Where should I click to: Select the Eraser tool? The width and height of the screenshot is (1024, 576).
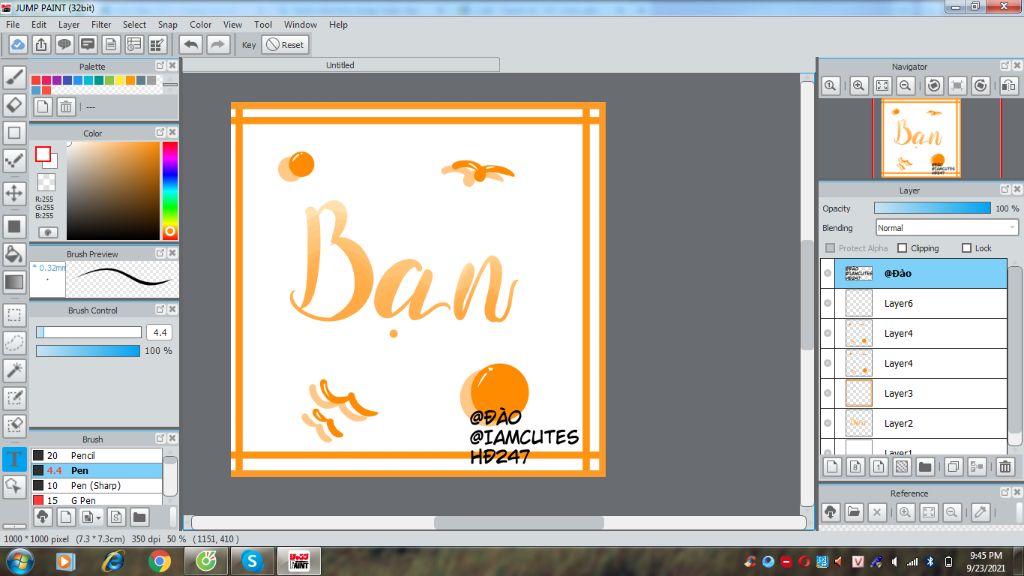click(14, 105)
